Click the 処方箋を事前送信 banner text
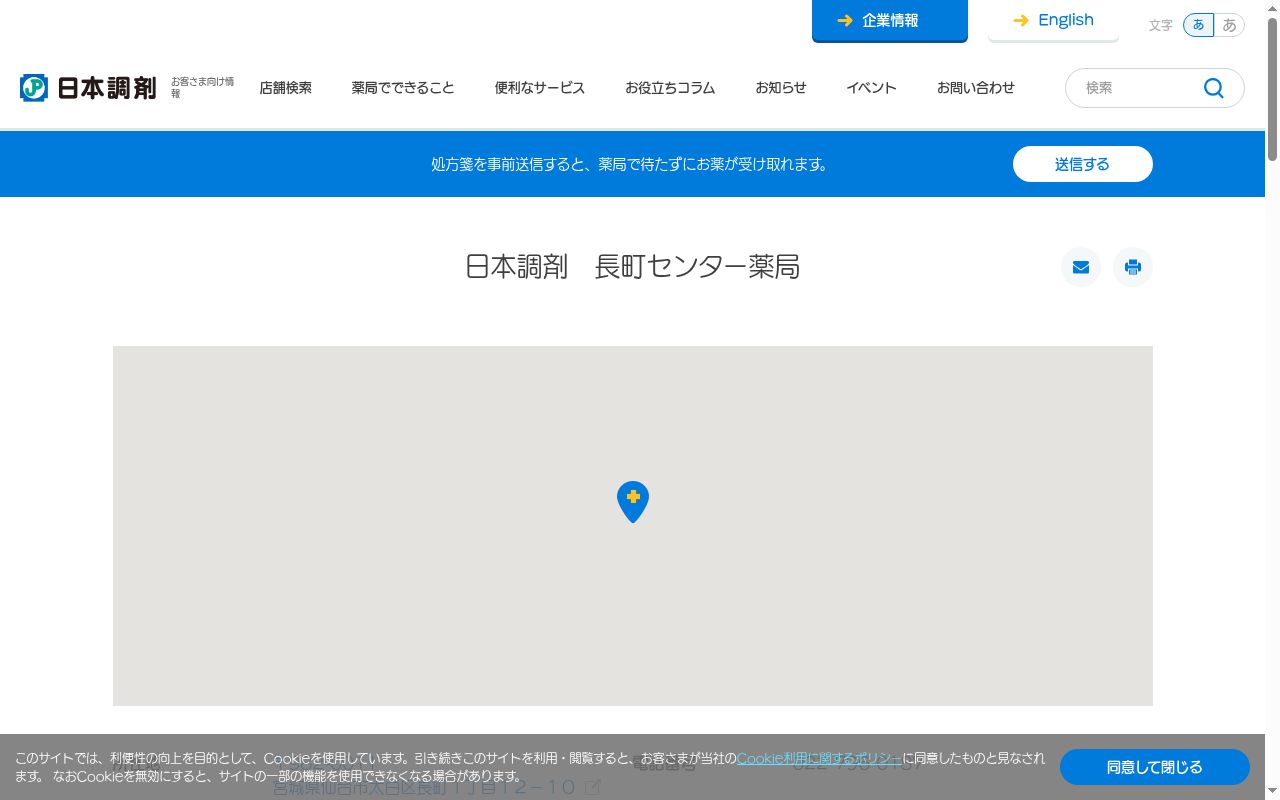The height and width of the screenshot is (800, 1280). pos(632,164)
